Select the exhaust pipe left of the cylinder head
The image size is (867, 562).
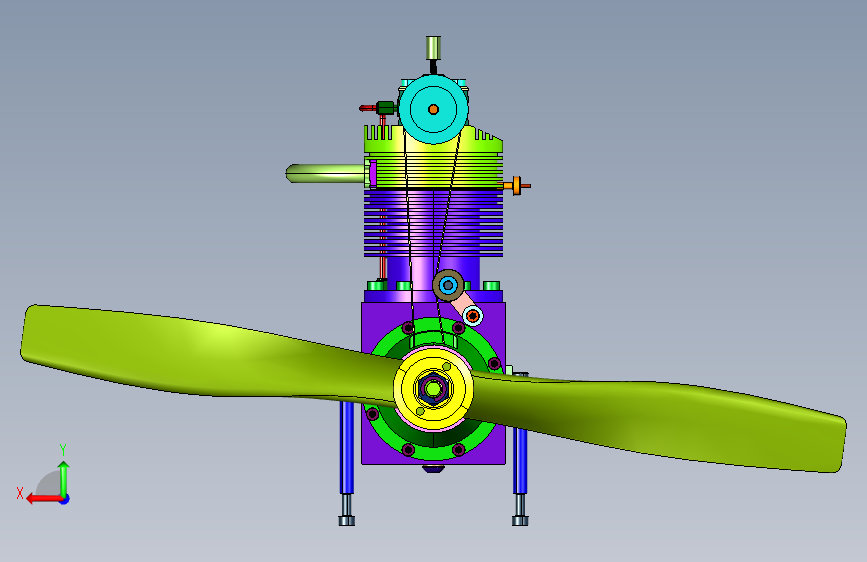coord(325,173)
